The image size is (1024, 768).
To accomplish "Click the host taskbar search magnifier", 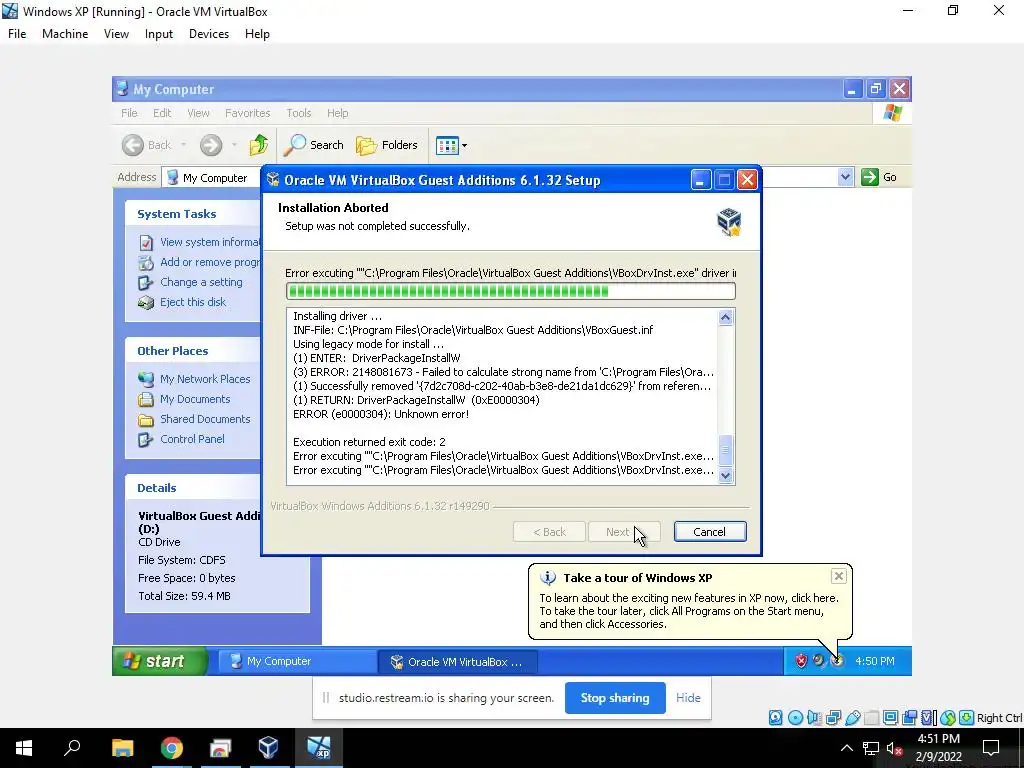I will tap(72, 748).
